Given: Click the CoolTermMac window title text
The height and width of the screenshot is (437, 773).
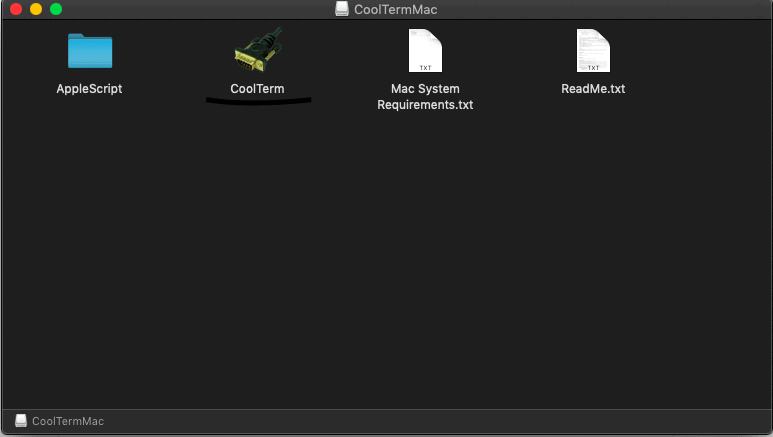Looking at the screenshot, I should [x=395, y=9].
